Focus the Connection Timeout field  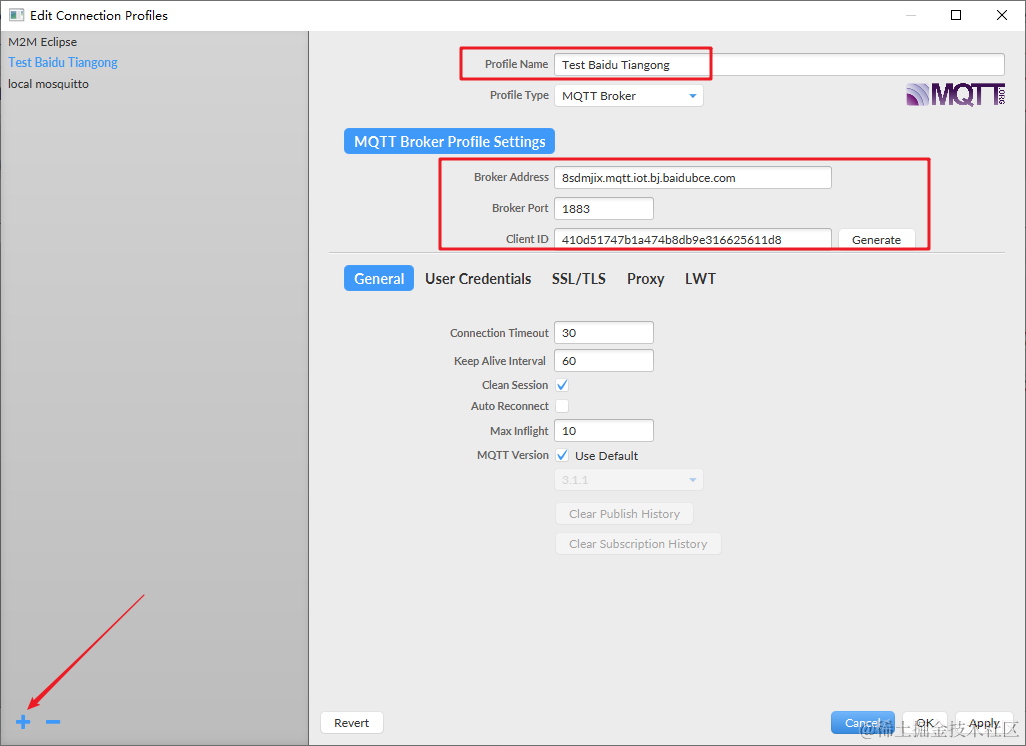(604, 332)
